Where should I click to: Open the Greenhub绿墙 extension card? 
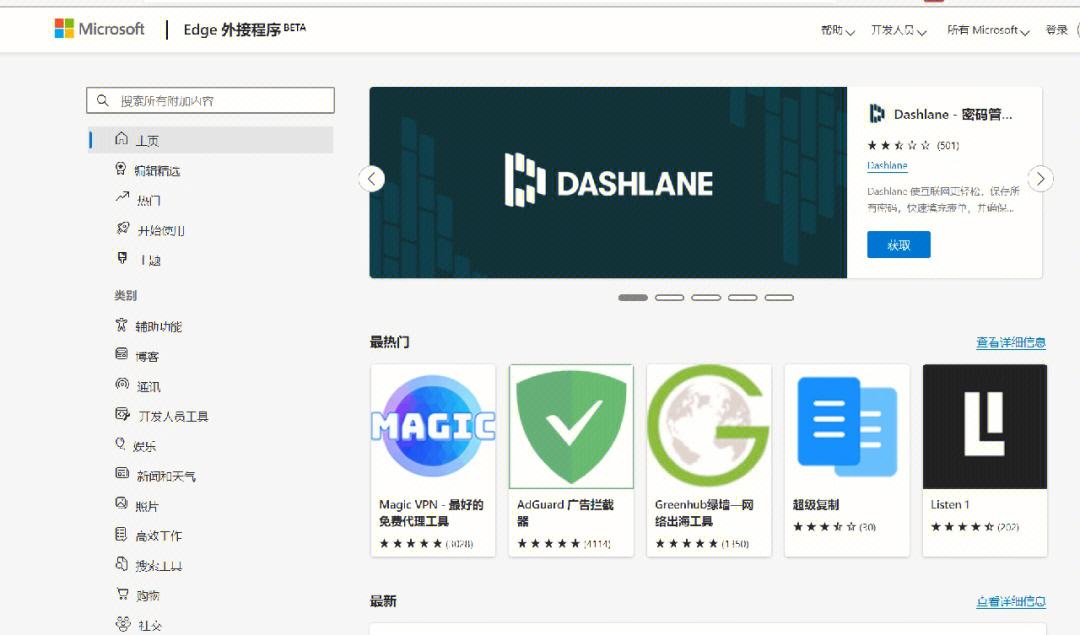click(x=709, y=460)
